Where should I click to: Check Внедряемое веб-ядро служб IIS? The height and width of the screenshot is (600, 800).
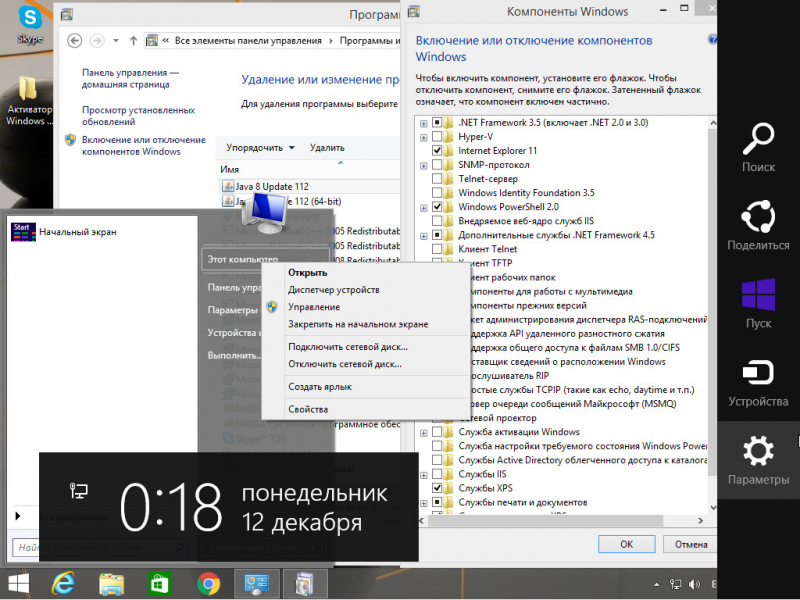(437, 221)
